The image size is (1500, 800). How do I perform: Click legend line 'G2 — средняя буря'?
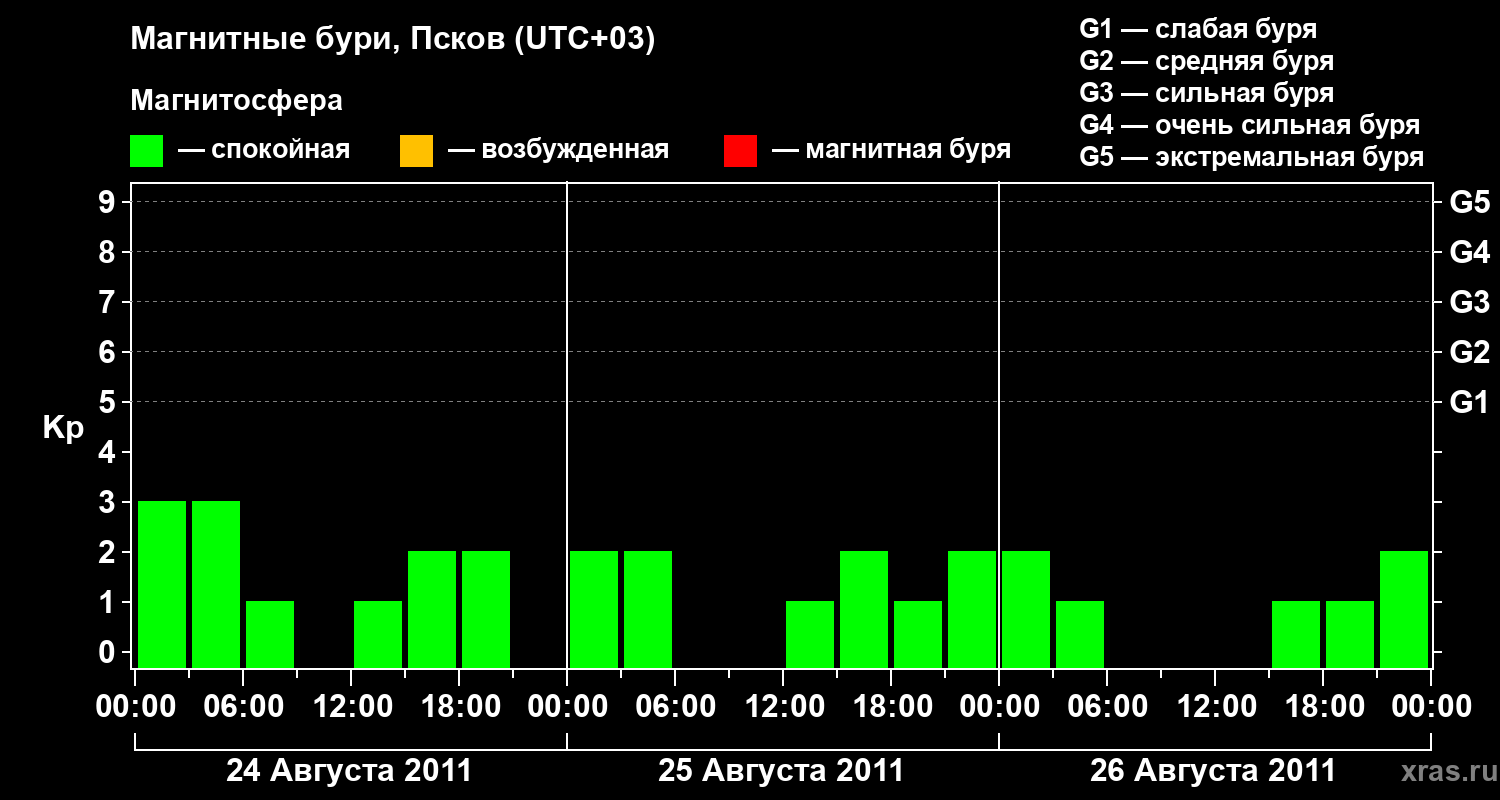click(1206, 61)
